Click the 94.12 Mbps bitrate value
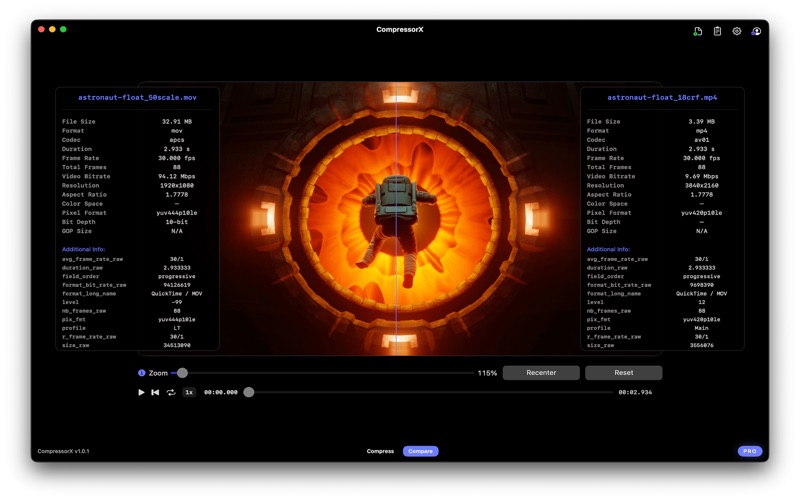The image size is (800, 500). [x=177, y=177]
